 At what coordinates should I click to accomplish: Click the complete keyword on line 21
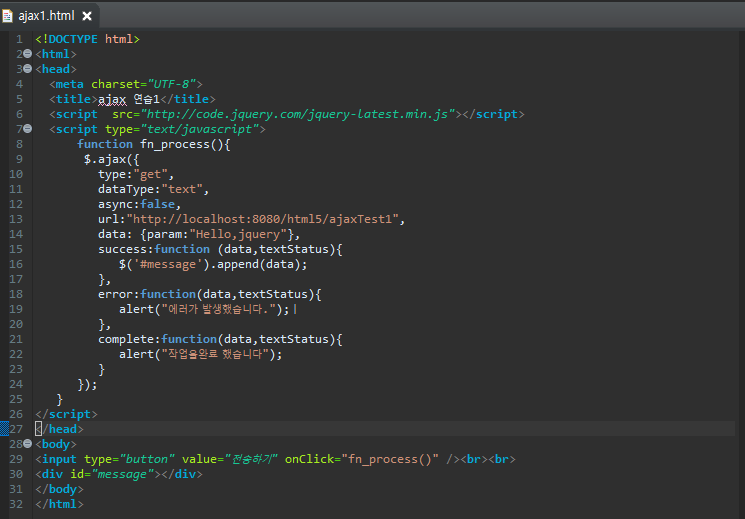pyautogui.click(x=126, y=339)
